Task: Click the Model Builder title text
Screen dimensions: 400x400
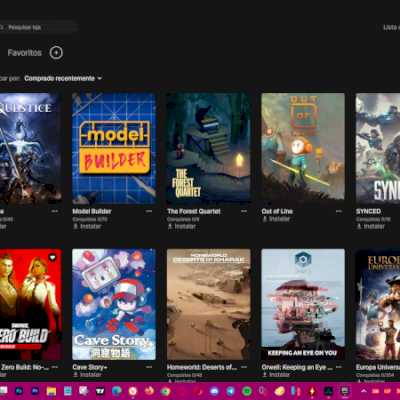Action: [92, 211]
